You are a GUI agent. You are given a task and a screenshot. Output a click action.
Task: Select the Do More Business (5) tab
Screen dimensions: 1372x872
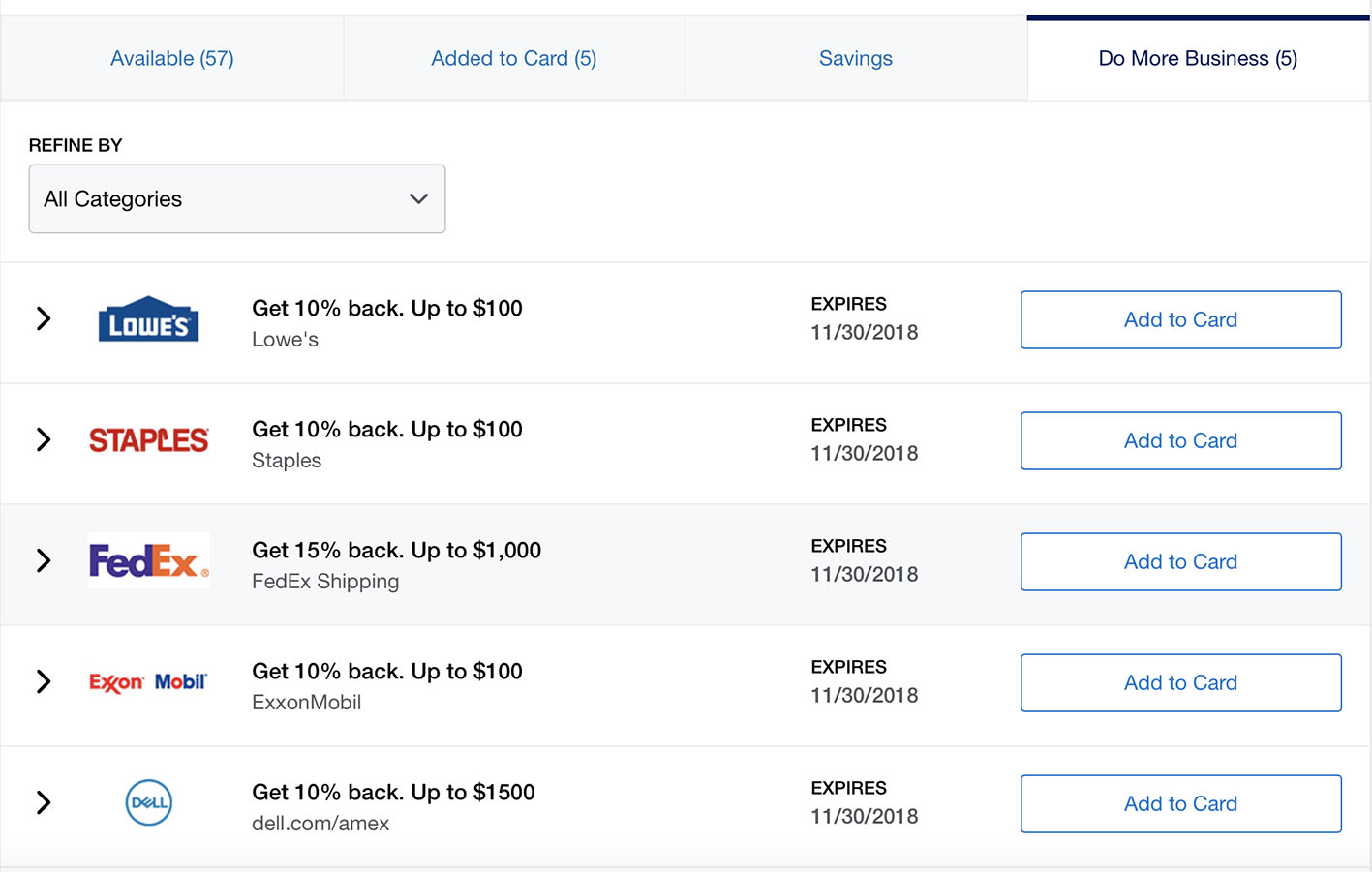[x=1198, y=59]
